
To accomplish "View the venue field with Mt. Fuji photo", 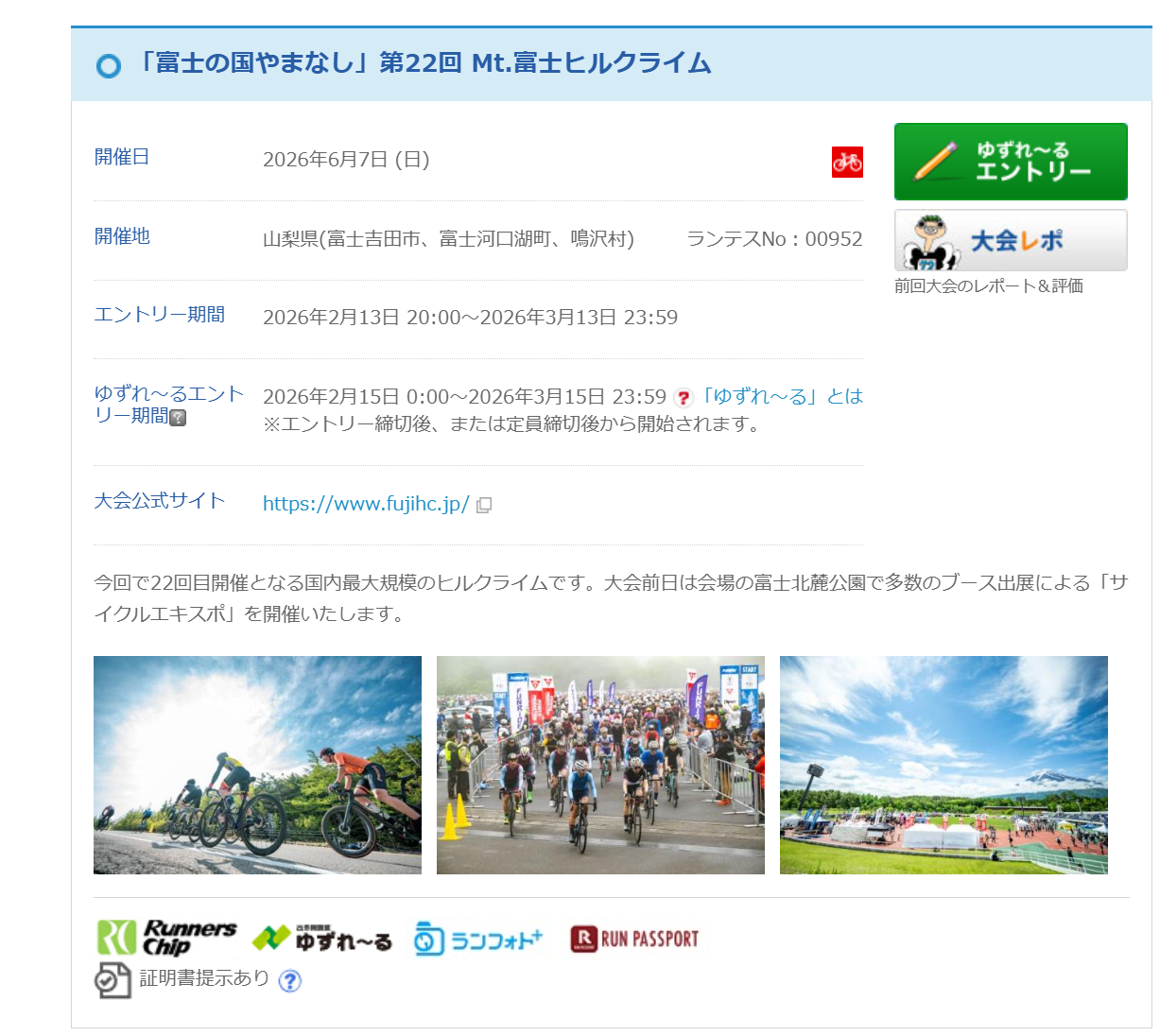I will point(944,765).
